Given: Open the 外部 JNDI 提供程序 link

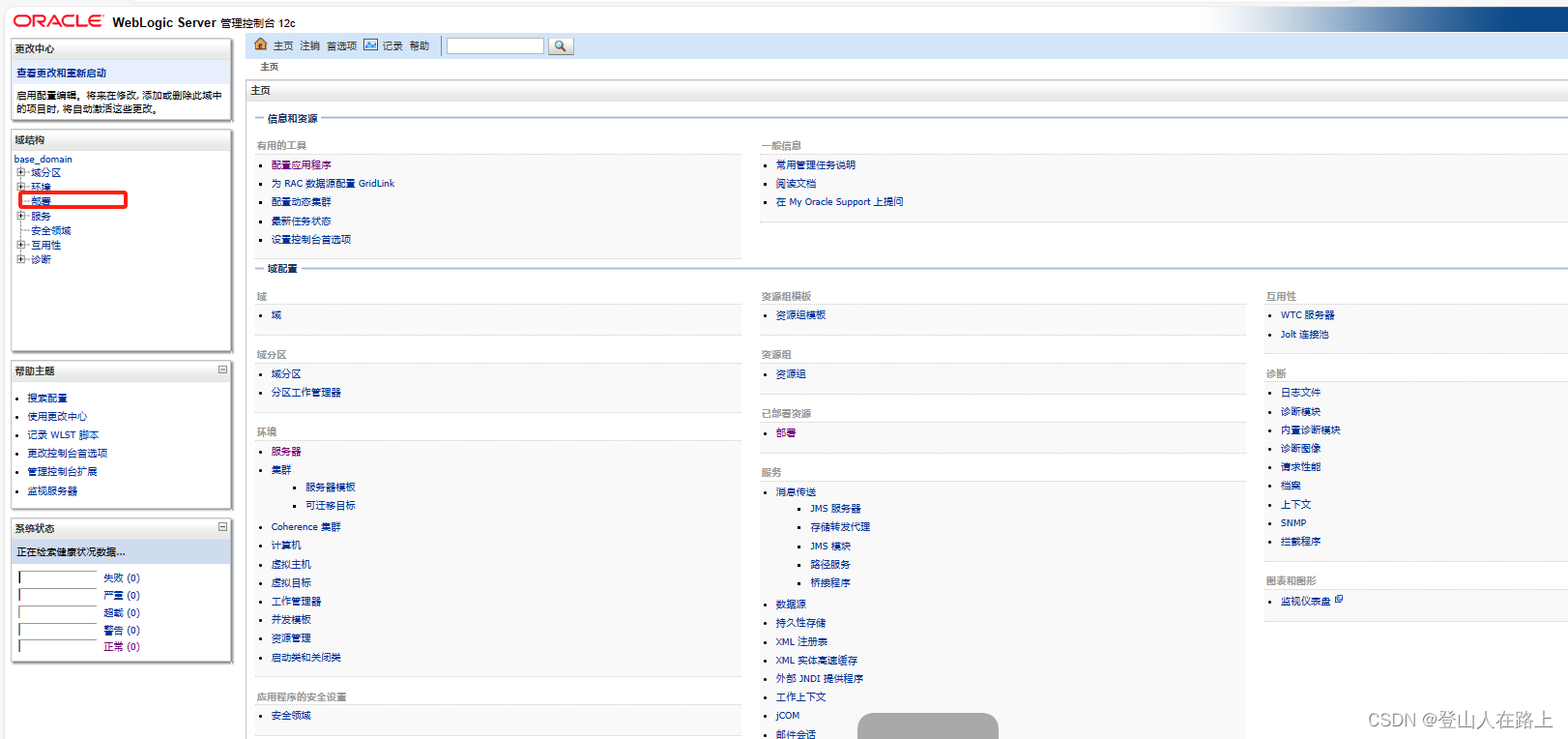Looking at the screenshot, I should (x=820, y=678).
